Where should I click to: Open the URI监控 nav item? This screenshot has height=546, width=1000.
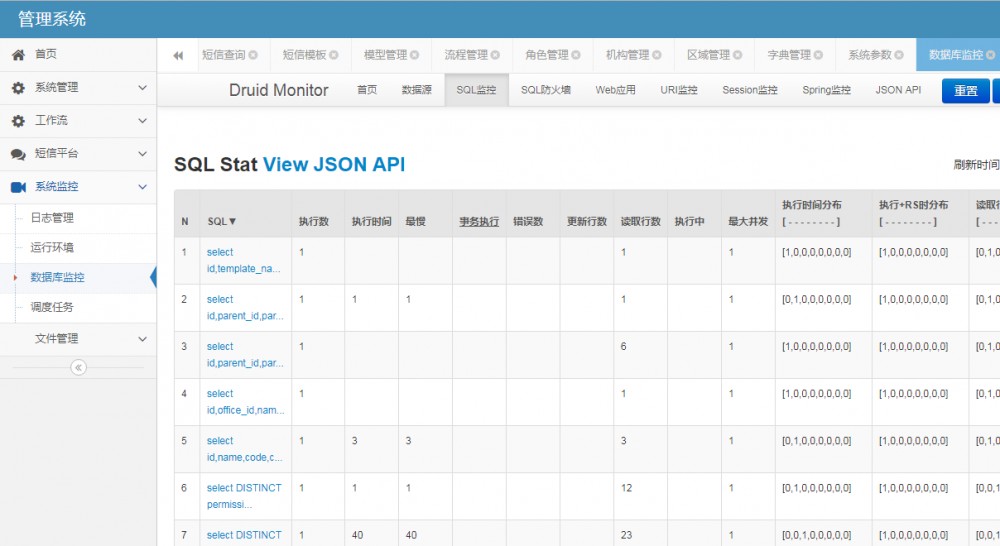click(x=679, y=90)
